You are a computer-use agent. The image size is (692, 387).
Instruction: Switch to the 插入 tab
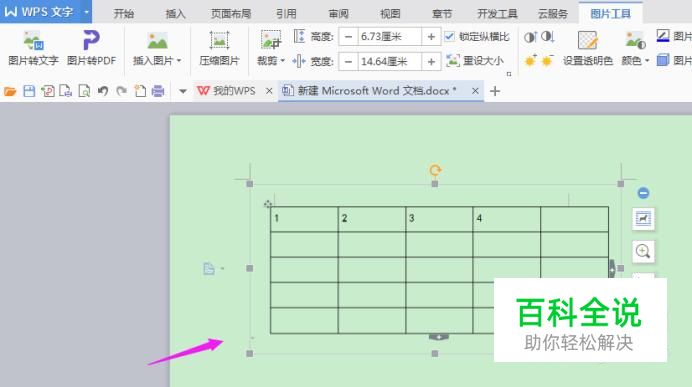[x=175, y=14]
